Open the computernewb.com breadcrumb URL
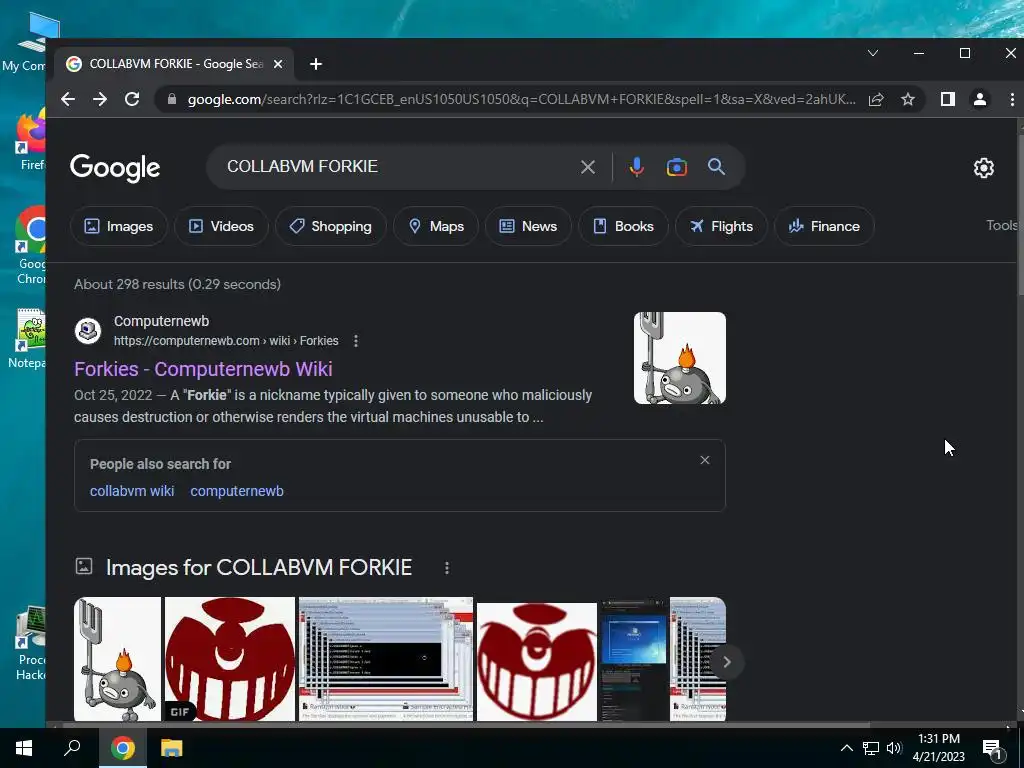Screen dimensions: 1024x768 pos(226,341)
